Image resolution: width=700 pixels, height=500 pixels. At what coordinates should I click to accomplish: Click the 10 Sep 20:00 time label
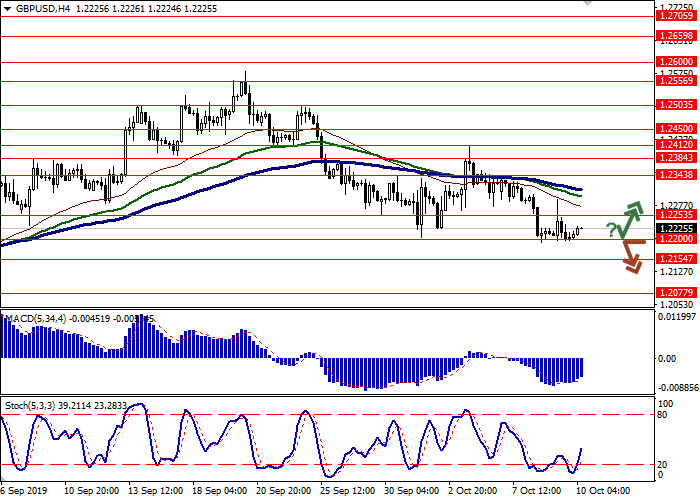(92, 491)
